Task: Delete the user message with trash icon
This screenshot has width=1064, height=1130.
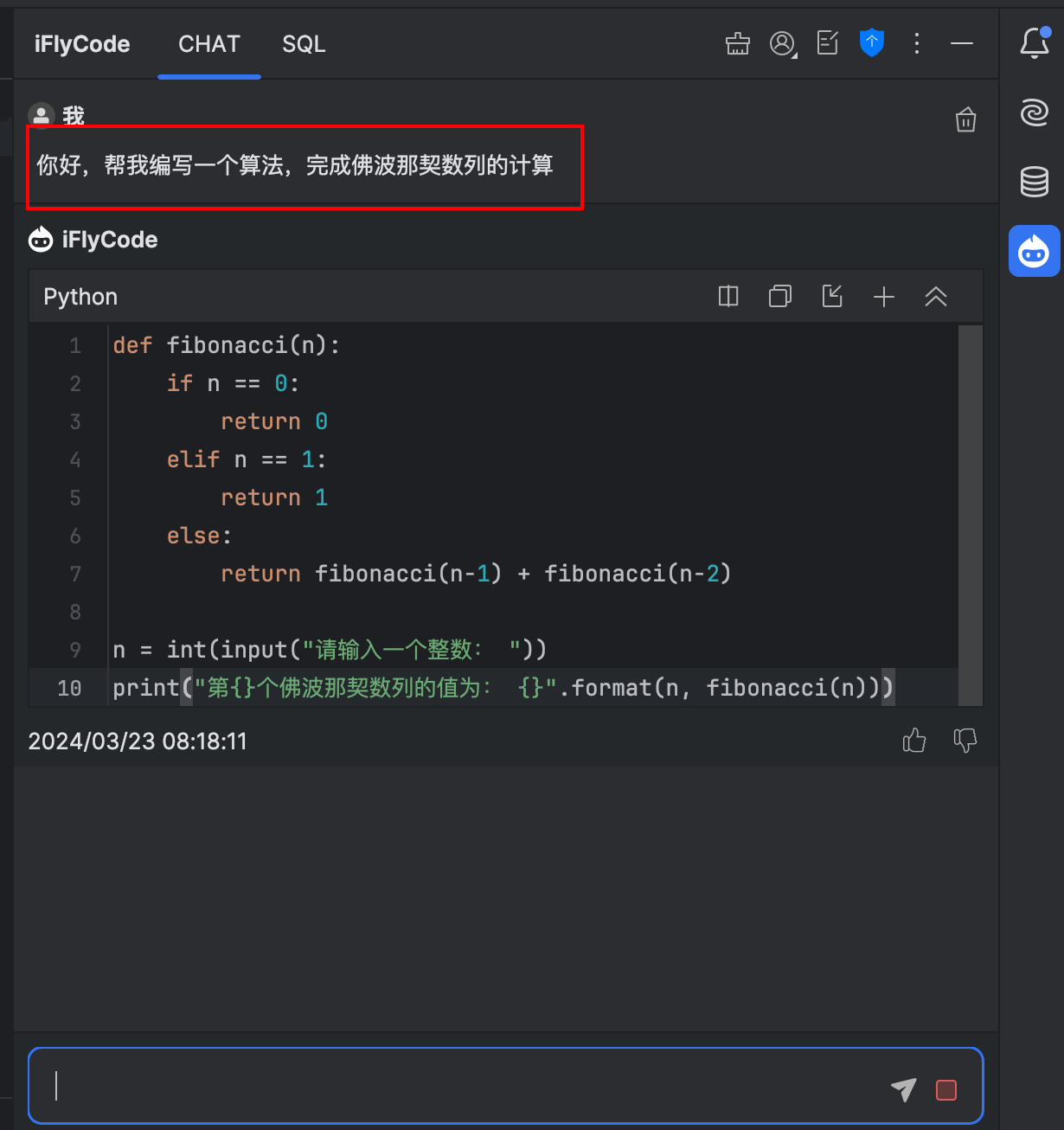Action: coord(966,120)
